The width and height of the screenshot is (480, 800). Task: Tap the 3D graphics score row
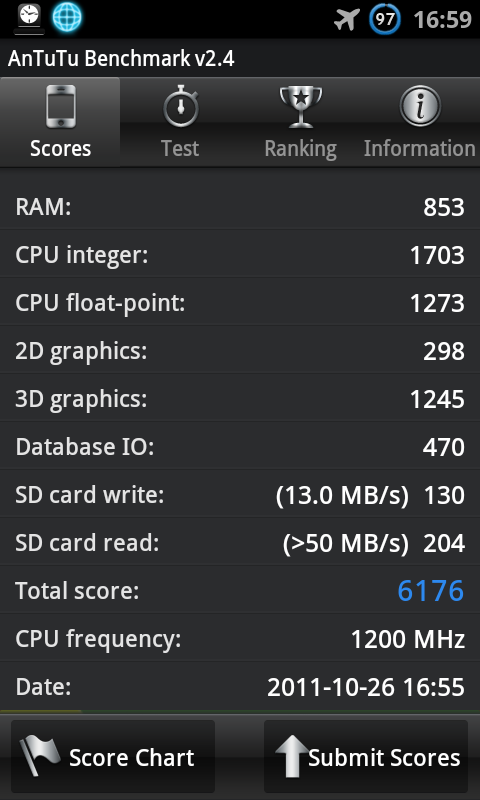click(240, 398)
